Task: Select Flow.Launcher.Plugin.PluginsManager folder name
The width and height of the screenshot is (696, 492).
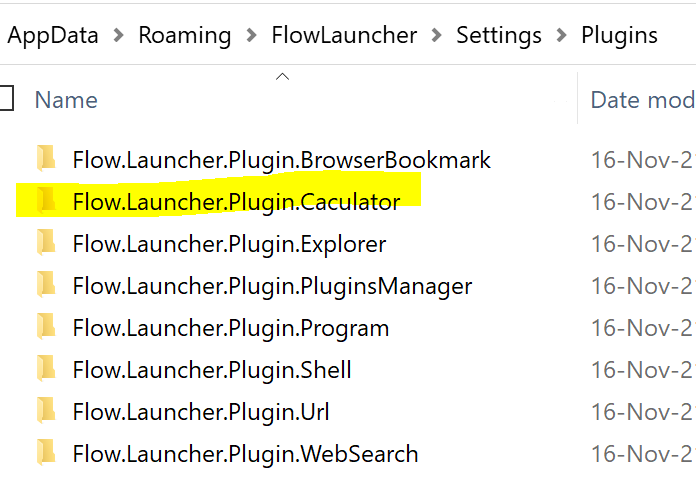Action: (x=272, y=286)
